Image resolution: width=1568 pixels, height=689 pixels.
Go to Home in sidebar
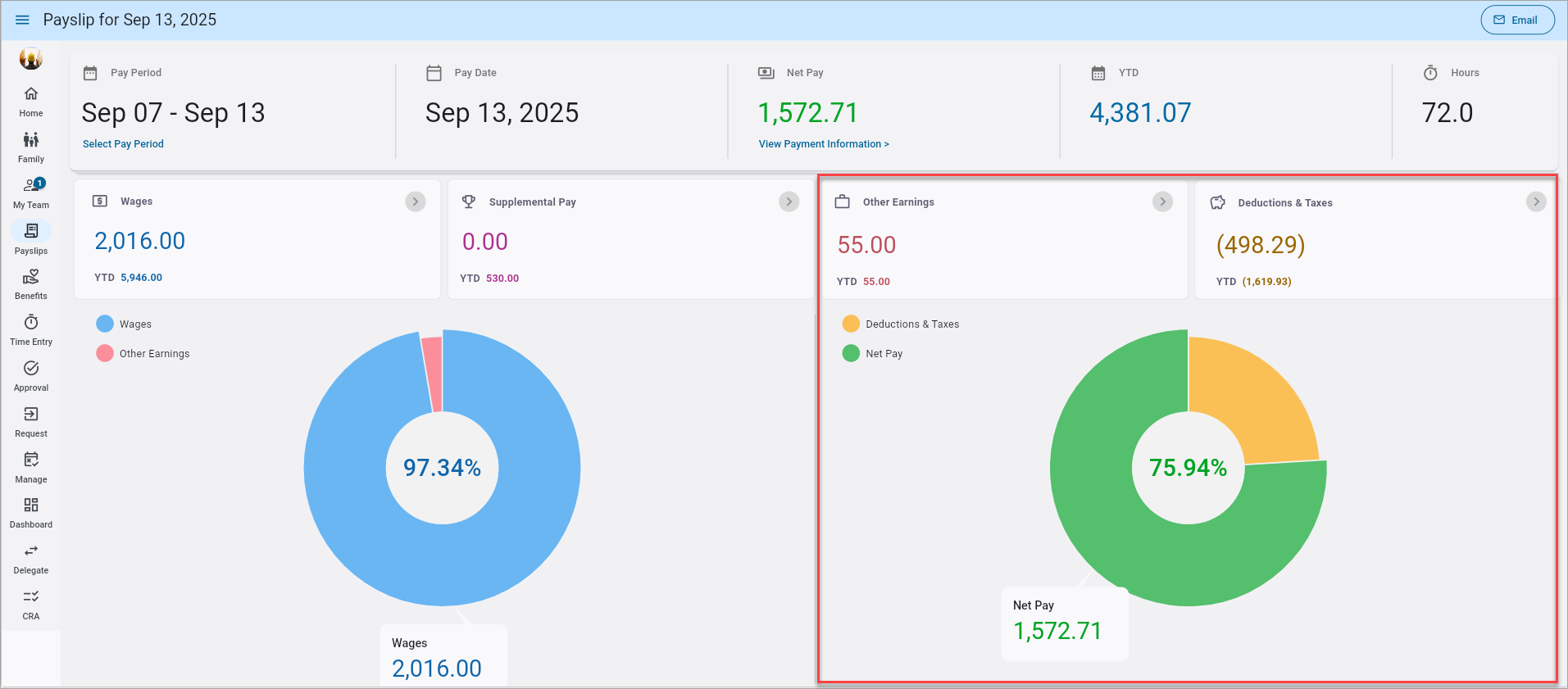click(x=31, y=102)
